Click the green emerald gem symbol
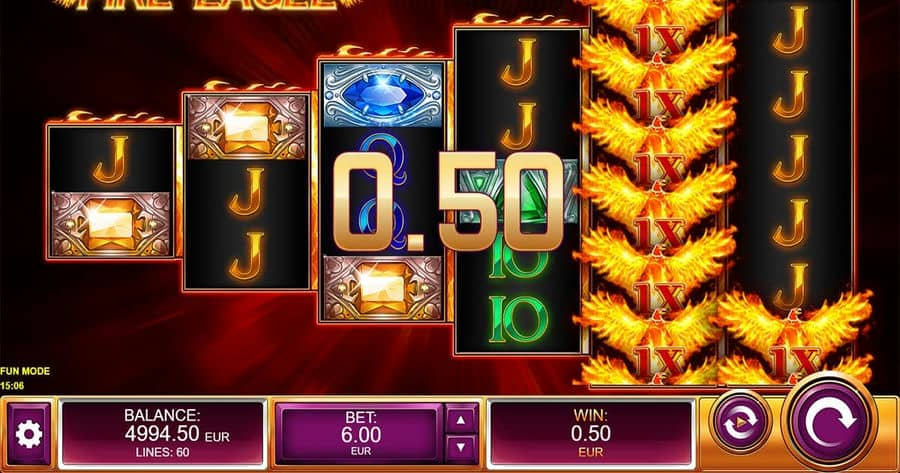 coord(518,191)
